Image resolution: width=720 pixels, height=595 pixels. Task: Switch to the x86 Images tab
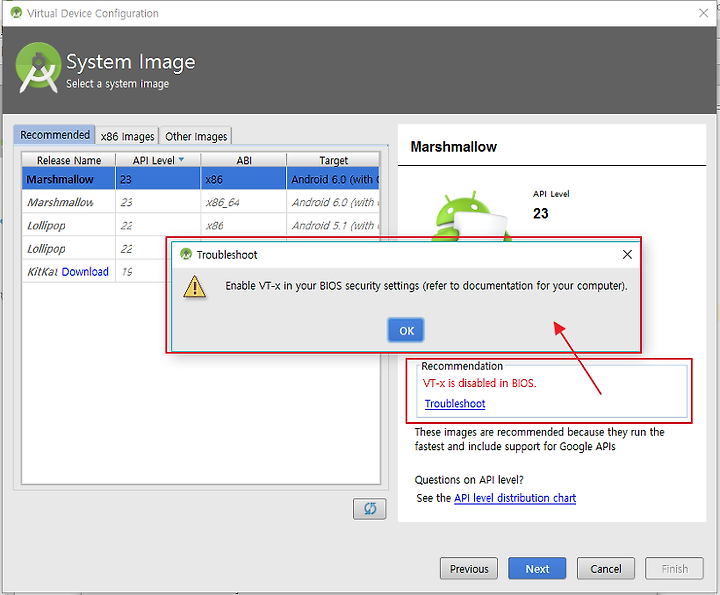click(127, 136)
